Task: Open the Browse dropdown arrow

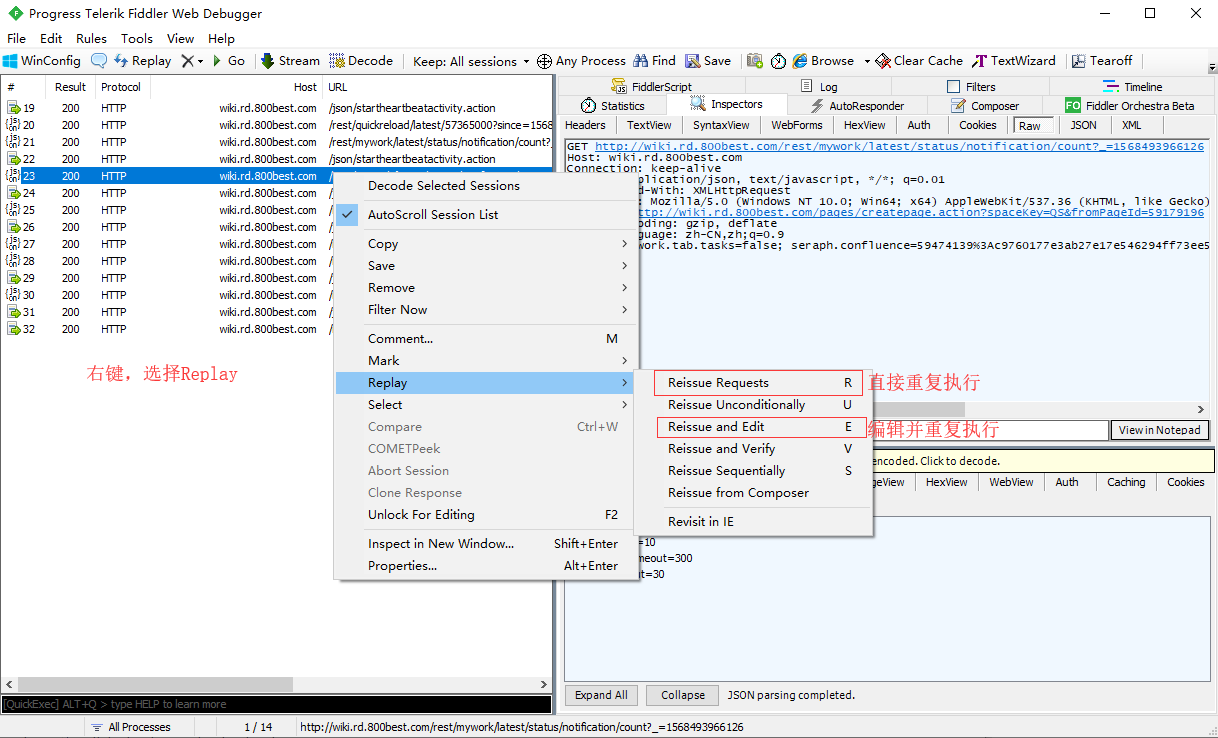Action: (x=867, y=61)
